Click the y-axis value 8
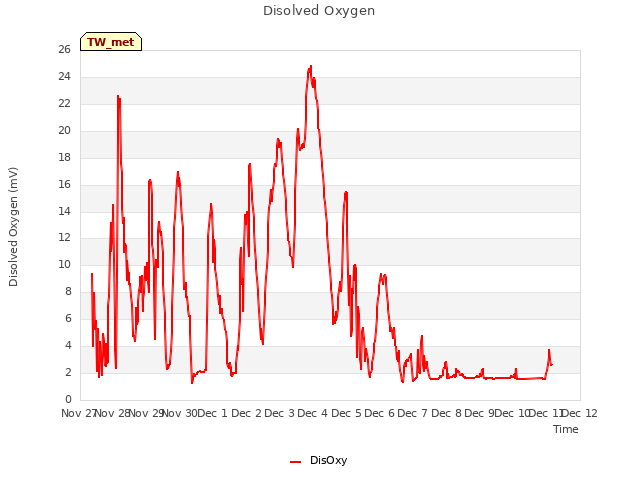This screenshot has height=480, width=640. pyautogui.click(x=68, y=291)
